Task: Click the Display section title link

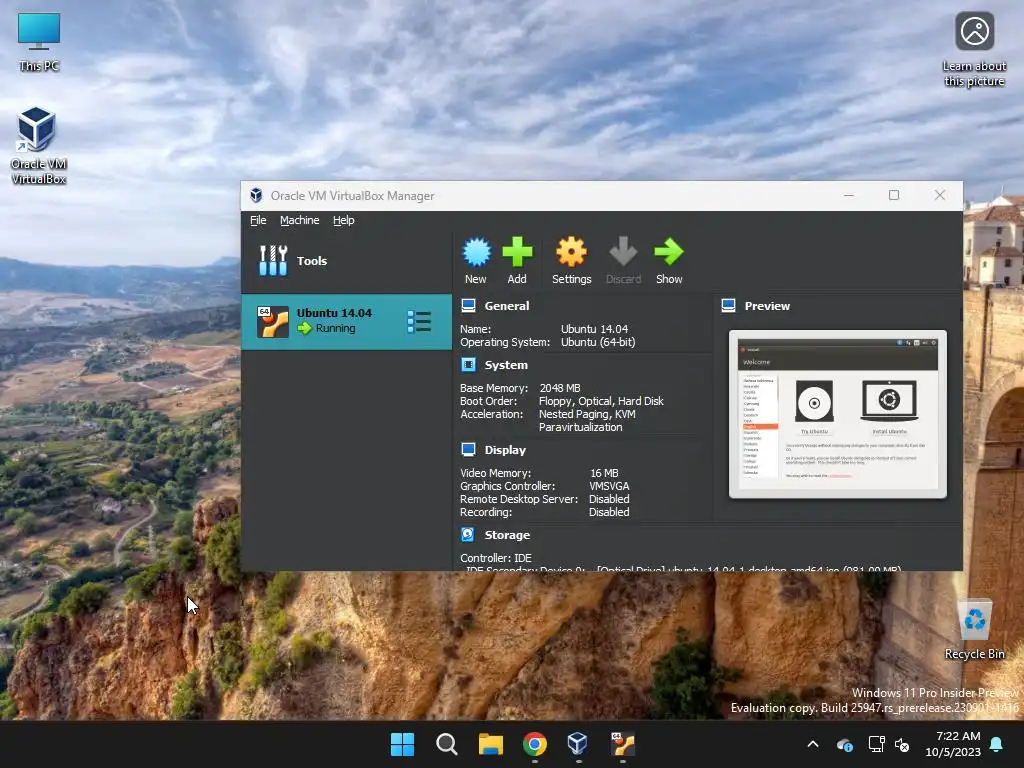Action: 505,450
